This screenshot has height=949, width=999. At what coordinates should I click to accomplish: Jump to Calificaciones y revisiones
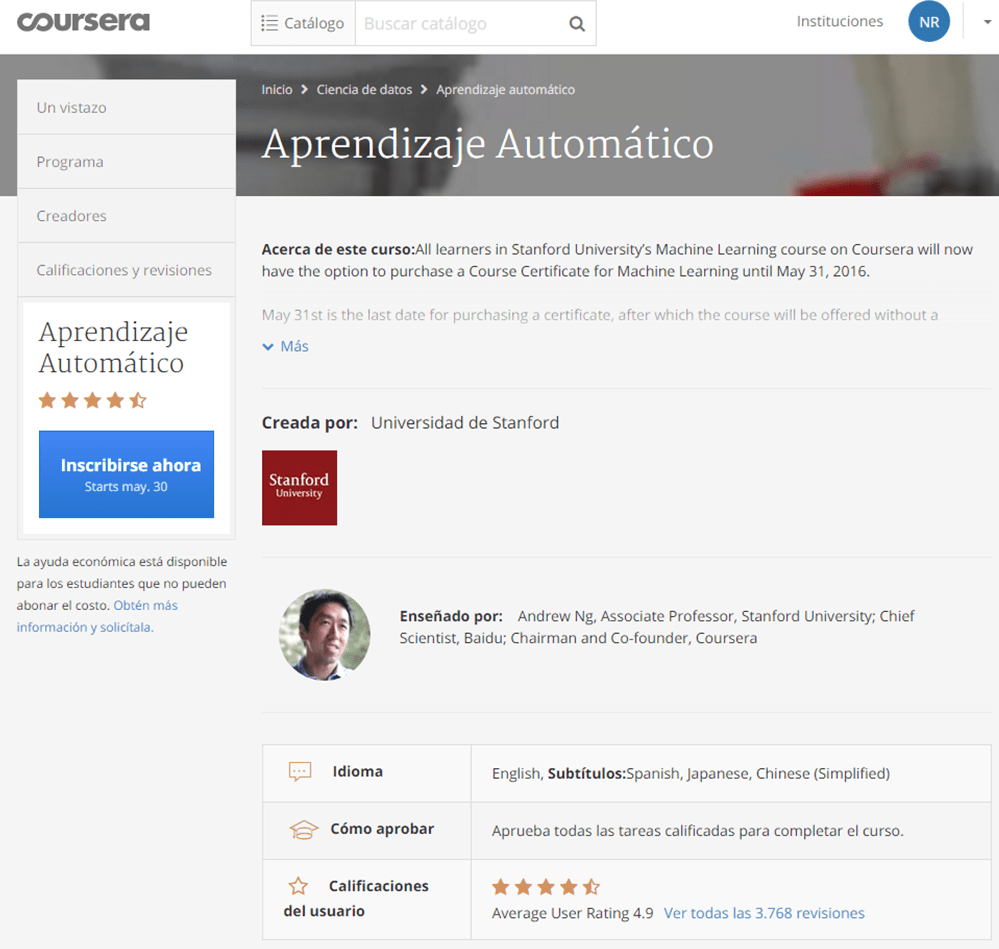(x=126, y=270)
